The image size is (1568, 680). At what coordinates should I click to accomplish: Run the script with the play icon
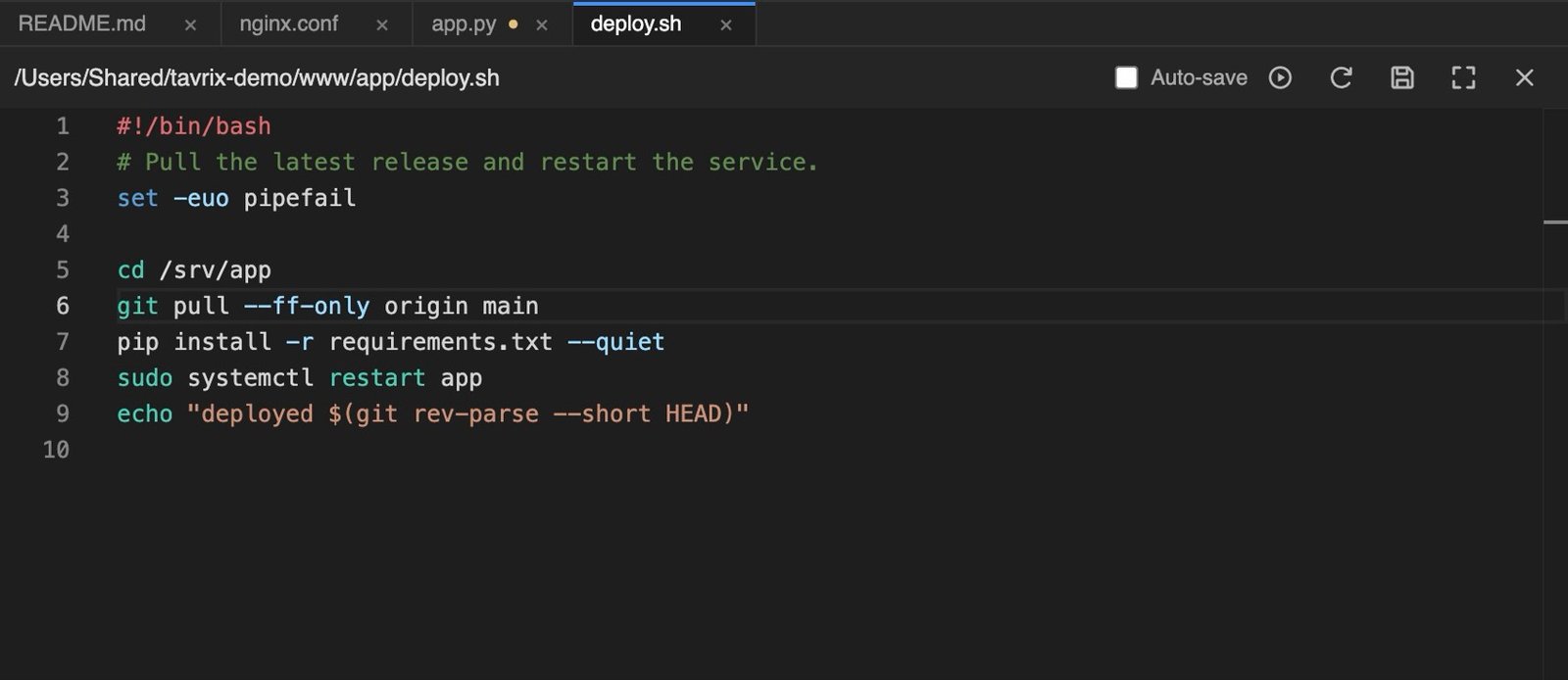[1280, 77]
